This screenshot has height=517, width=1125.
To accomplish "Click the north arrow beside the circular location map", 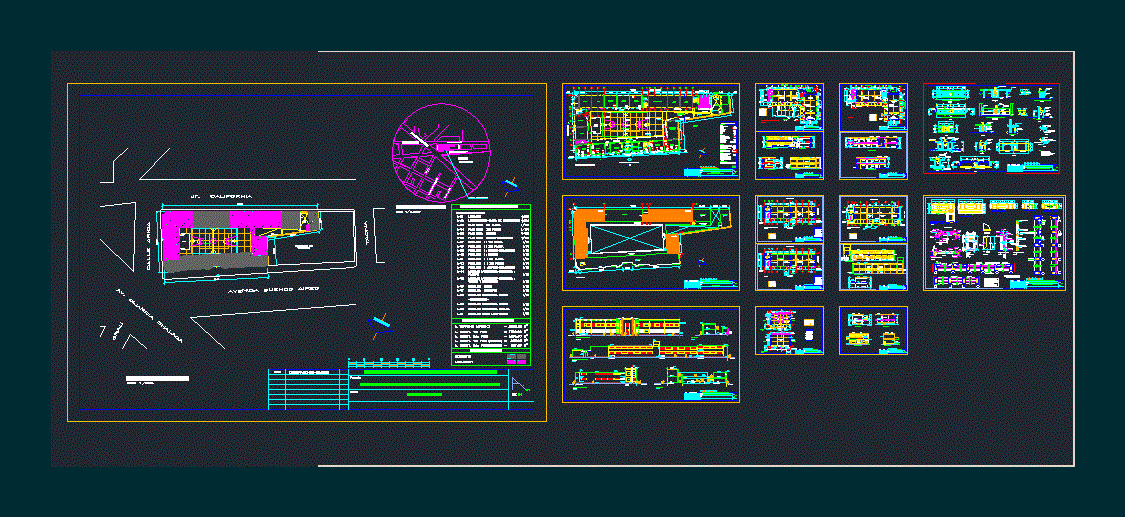I will click(x=512, y=184).
